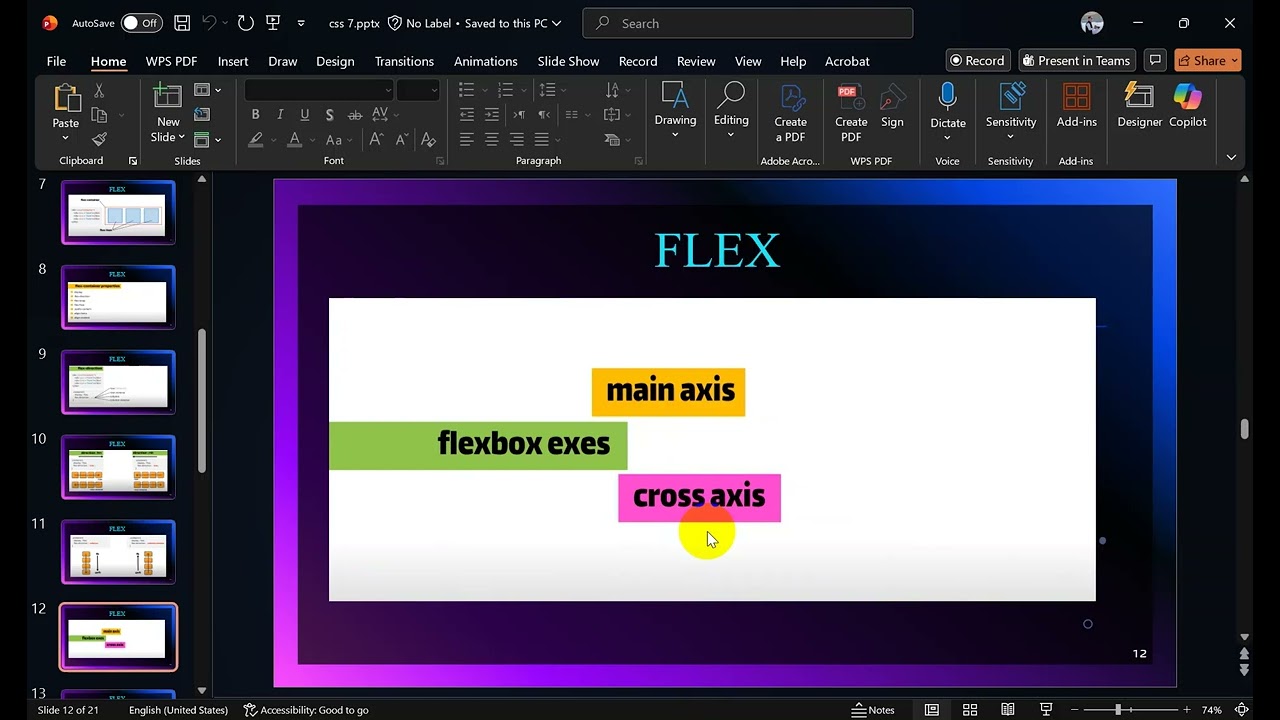Click the zoom in plus button
Screen dimensions: 1280x720
1187,710
